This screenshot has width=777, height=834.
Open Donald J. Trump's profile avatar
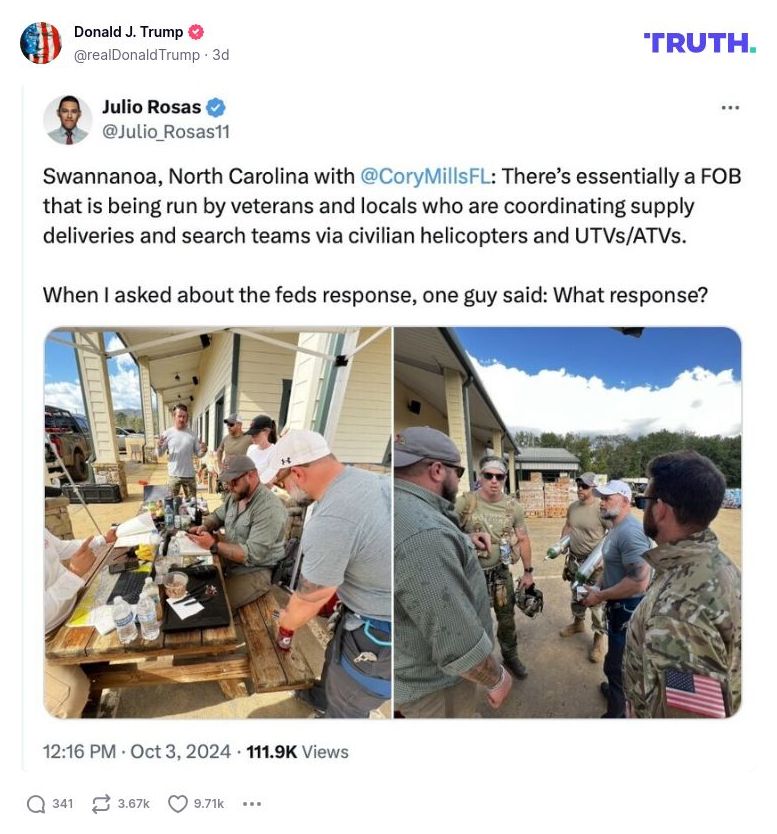point(41,43)
